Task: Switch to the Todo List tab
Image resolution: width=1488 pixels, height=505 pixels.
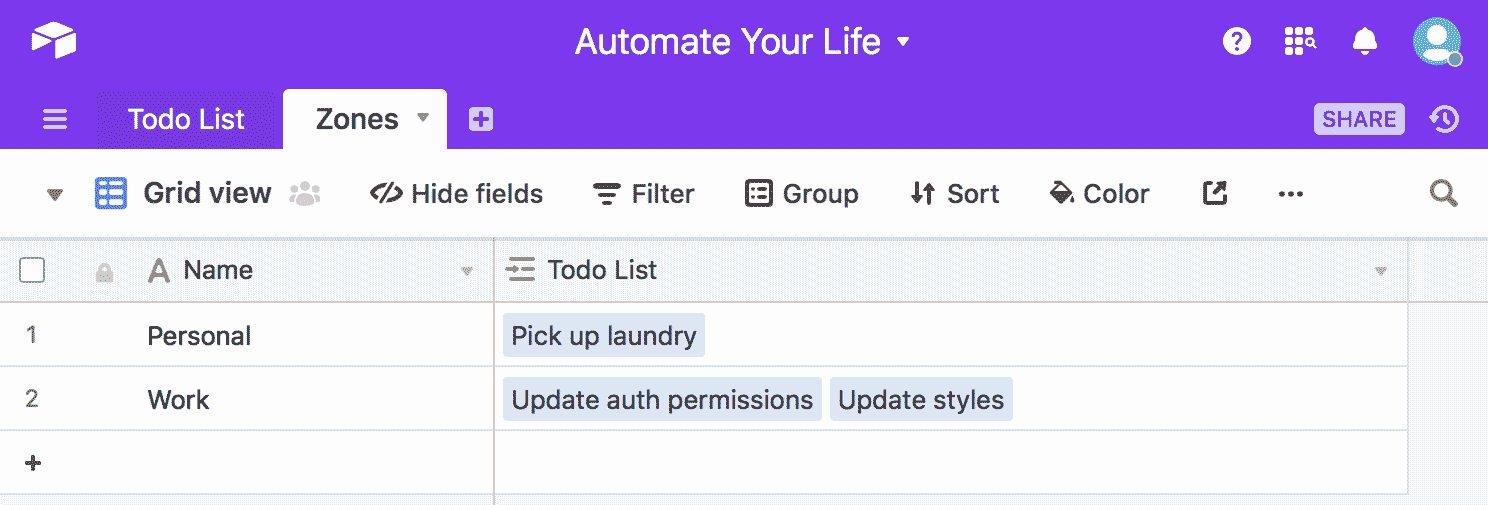Action: pyautogui.click(x=186, y=119)
